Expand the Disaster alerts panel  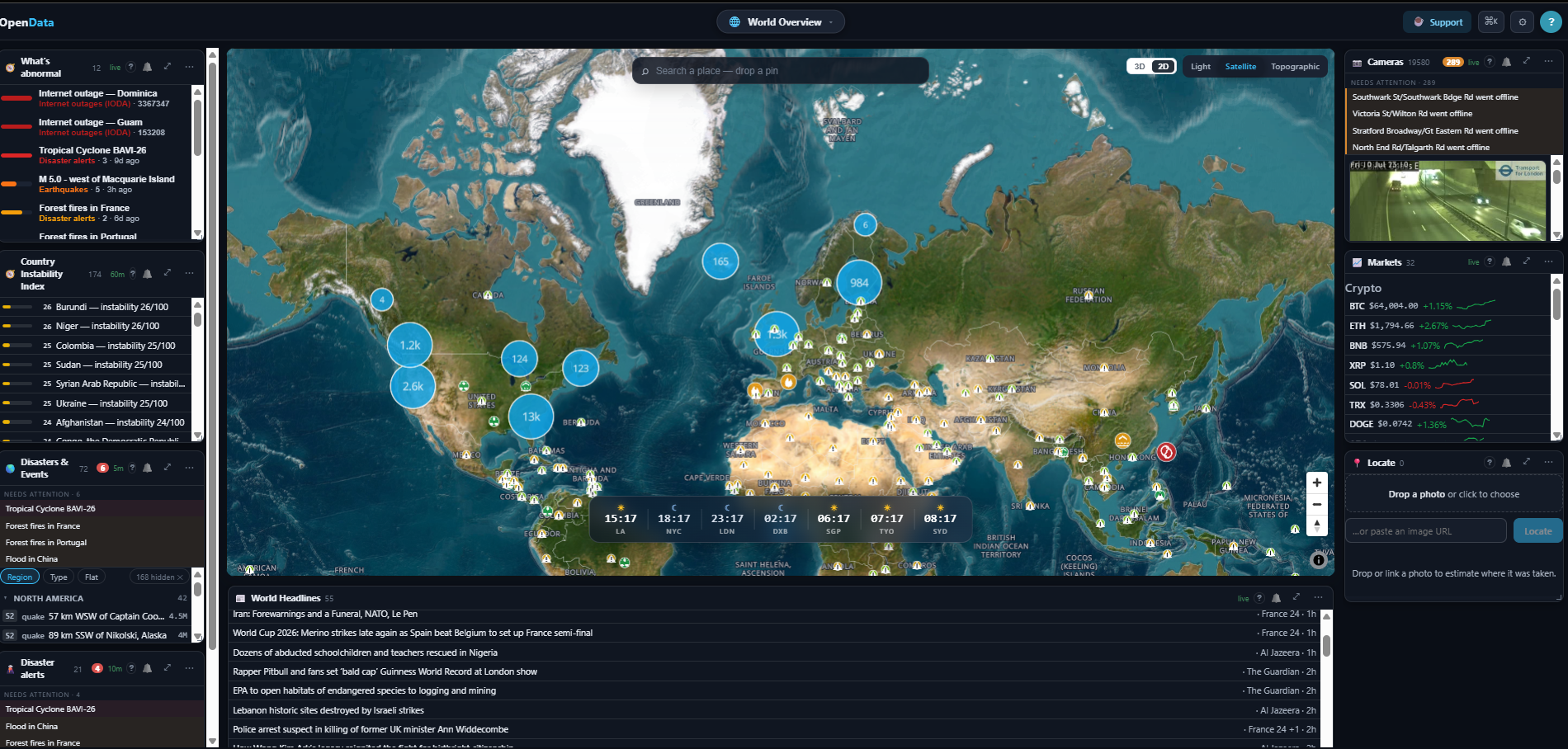coord(168,668)
